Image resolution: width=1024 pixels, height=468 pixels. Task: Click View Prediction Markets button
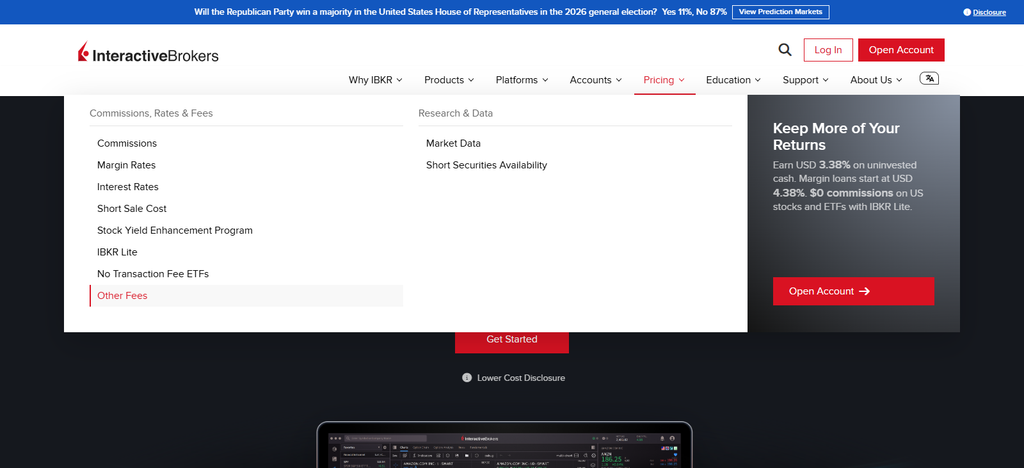click(x=781, y=12)
